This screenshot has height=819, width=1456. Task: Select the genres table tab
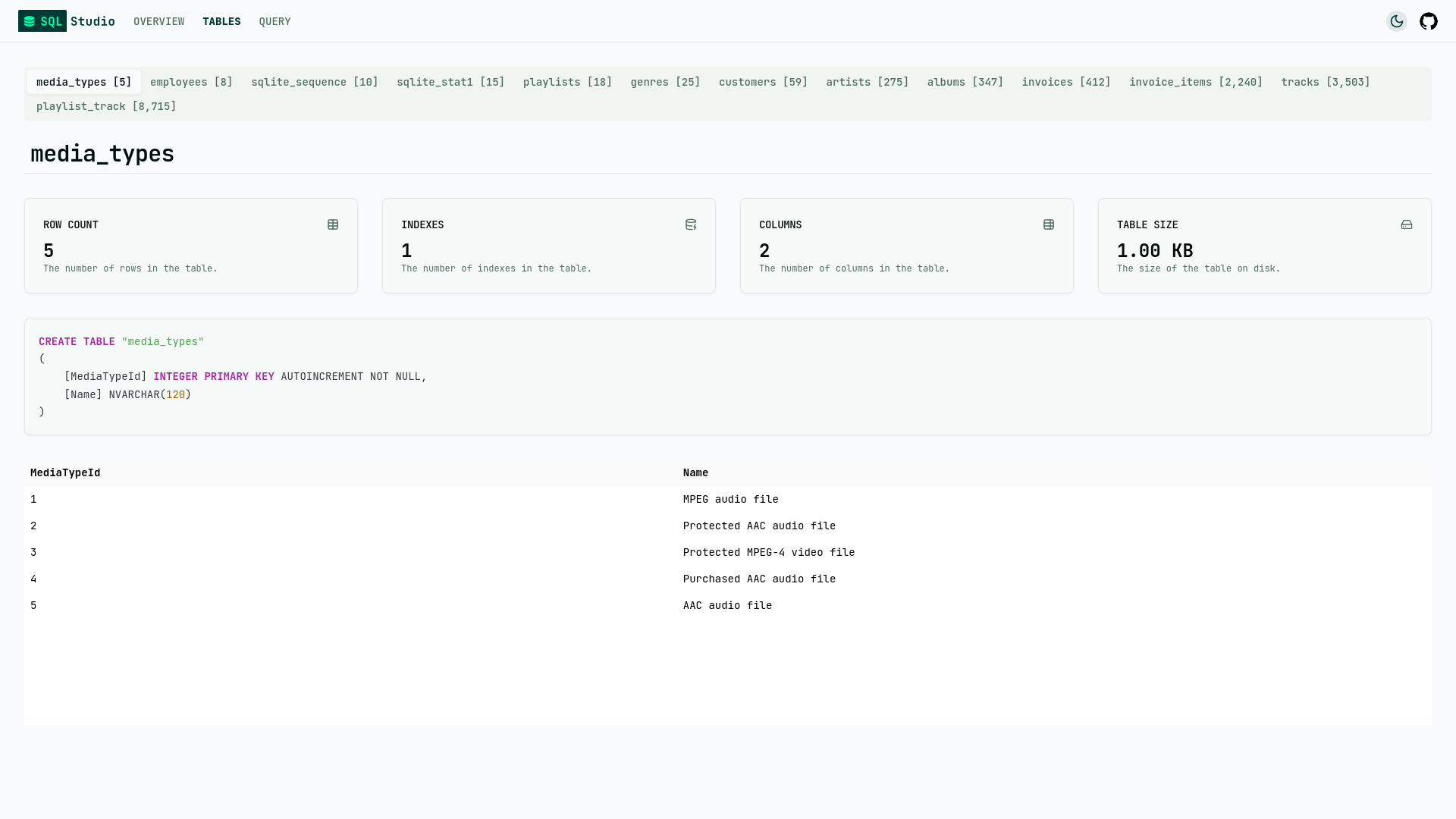(665, 82)
